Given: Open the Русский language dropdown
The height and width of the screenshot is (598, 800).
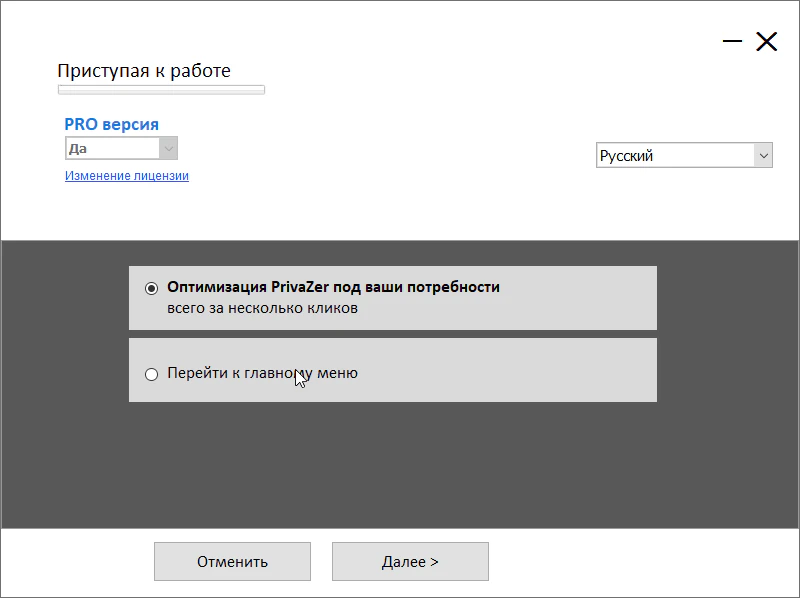Looking at the screenshot, I should pyautogui.click(x=684, y=155).
